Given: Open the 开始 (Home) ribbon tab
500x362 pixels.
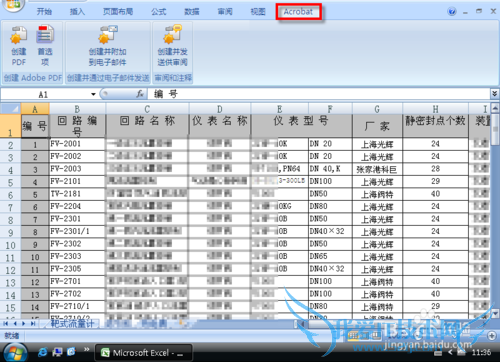Looking at the screenshot, I should [x=44, y=12].
